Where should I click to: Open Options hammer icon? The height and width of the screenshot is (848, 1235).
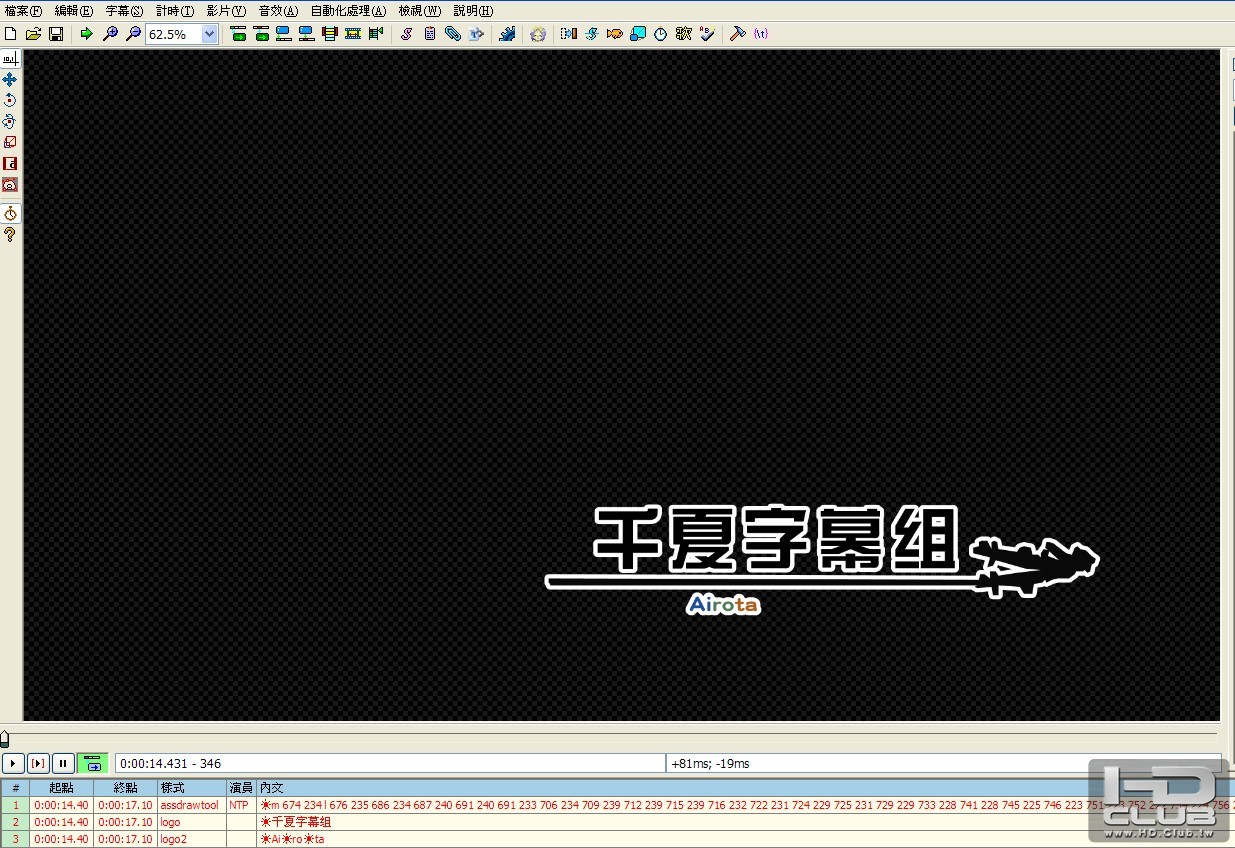pyautogui.click(x=738, y=34)
